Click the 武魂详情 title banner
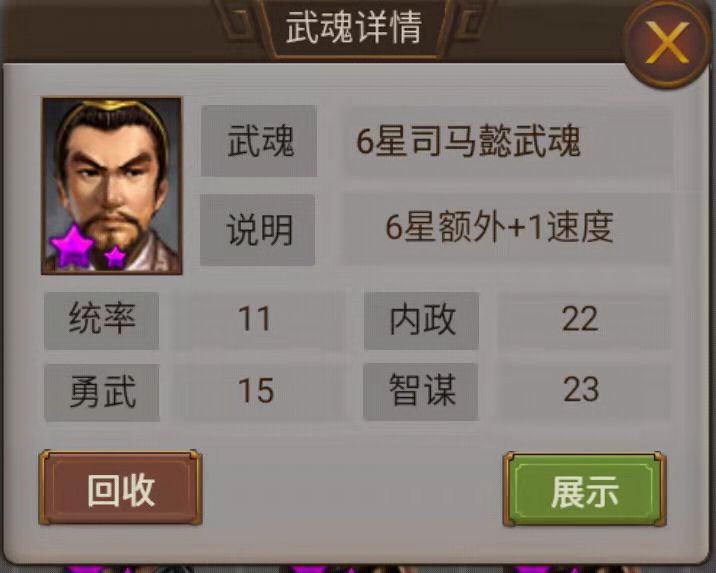The height and width of the screenshot is (573, 716). [353, 28]
